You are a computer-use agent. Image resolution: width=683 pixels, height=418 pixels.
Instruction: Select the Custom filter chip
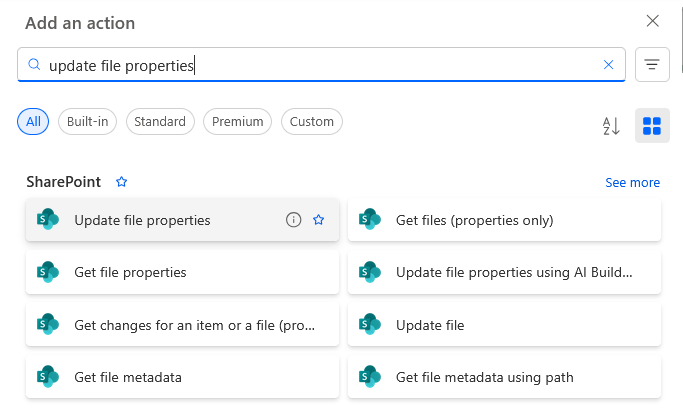point(312,121)
